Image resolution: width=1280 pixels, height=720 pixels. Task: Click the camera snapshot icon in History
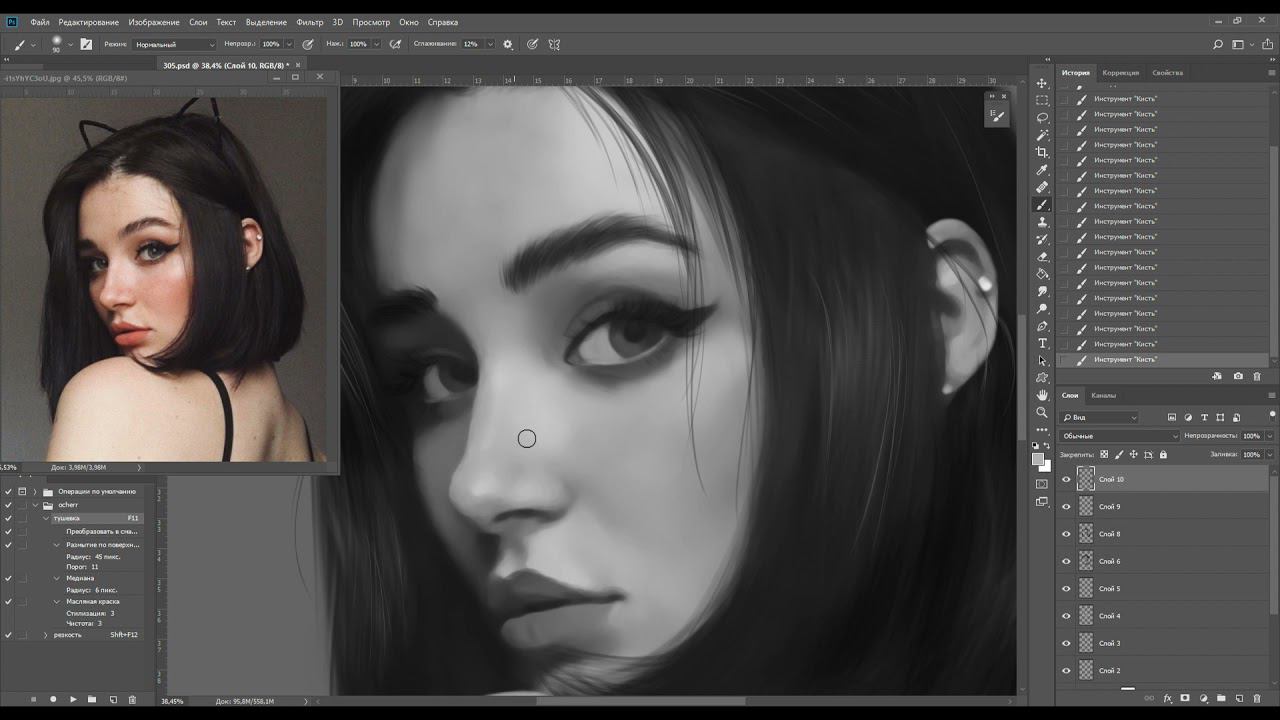tap(1238, 376)
